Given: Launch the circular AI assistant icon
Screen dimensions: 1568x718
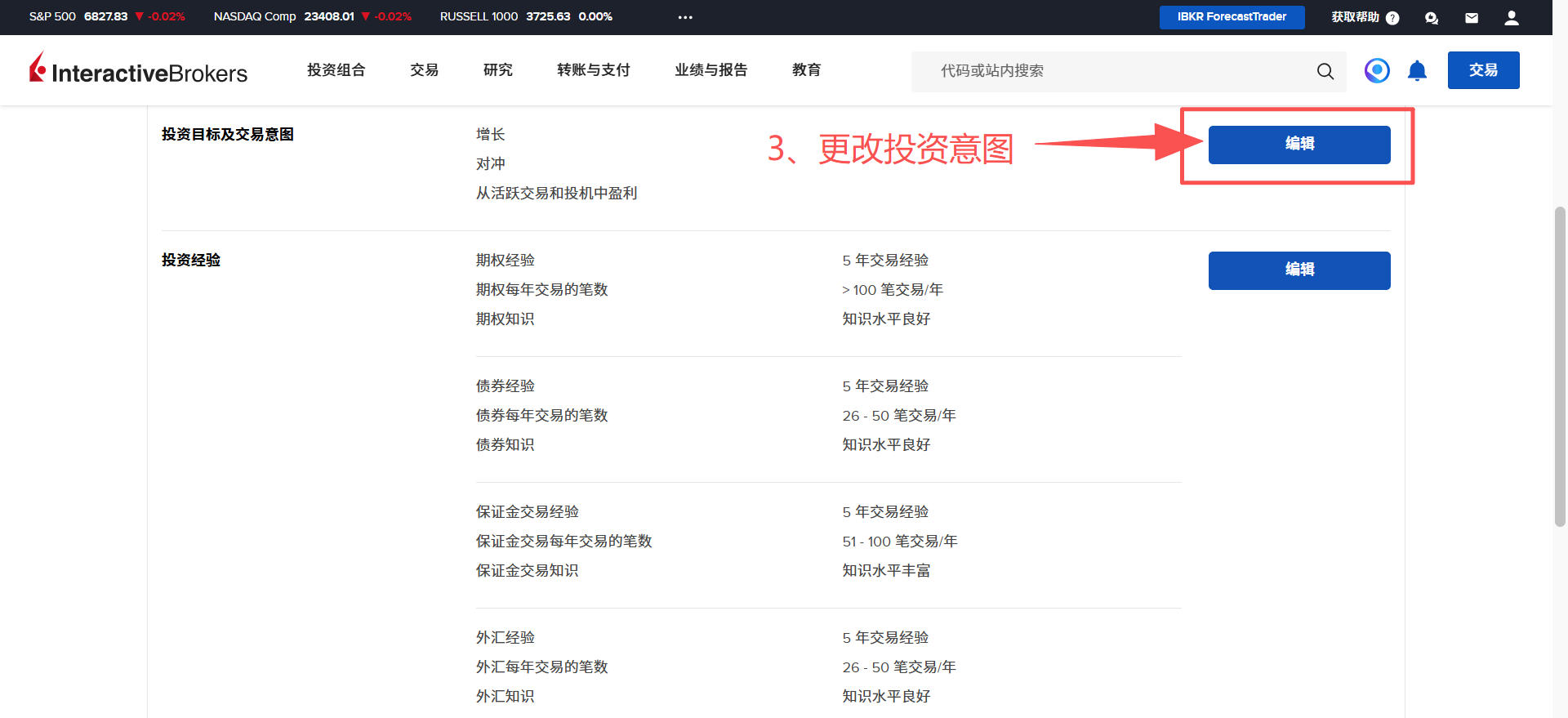Looking at the screenshot, I should [1377, 71].
